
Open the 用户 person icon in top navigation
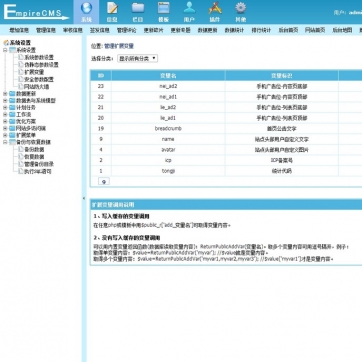tap(189, 8)
